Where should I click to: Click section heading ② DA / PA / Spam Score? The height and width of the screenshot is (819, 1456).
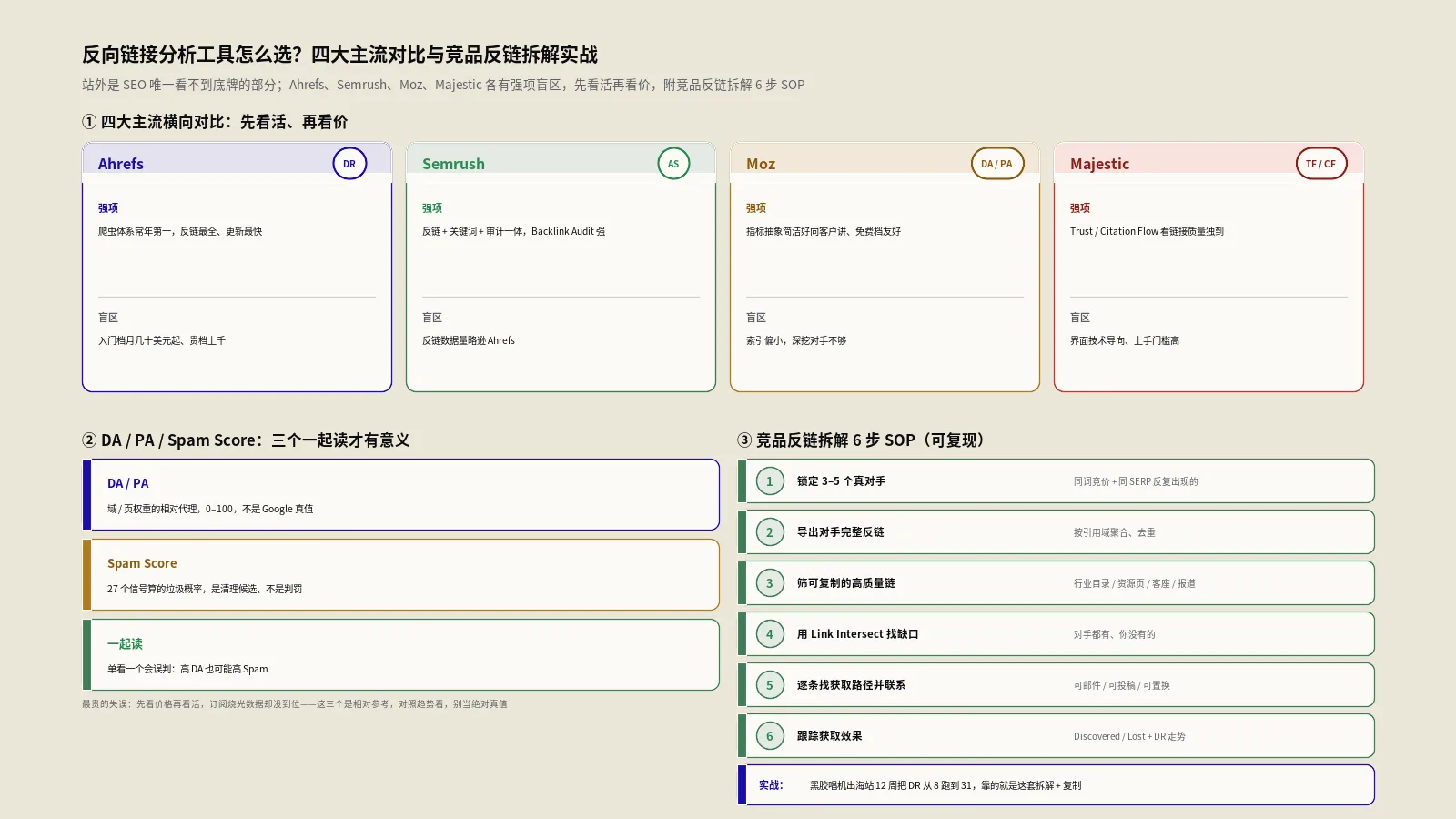(x=246, y=440)
